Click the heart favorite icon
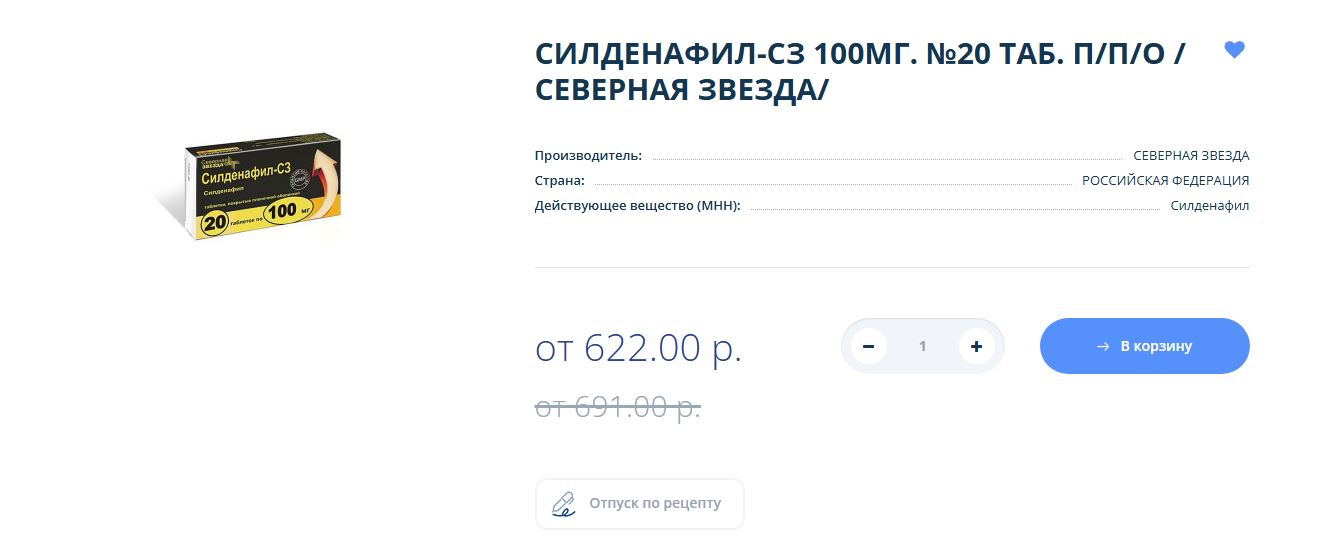 (x=1234, y=50)
